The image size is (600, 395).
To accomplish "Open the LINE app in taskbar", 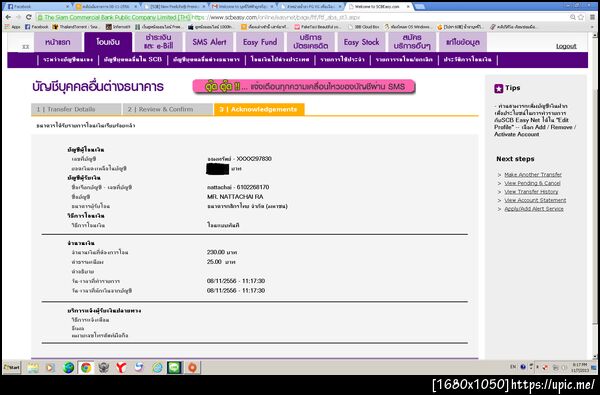I will click(174, 368).
